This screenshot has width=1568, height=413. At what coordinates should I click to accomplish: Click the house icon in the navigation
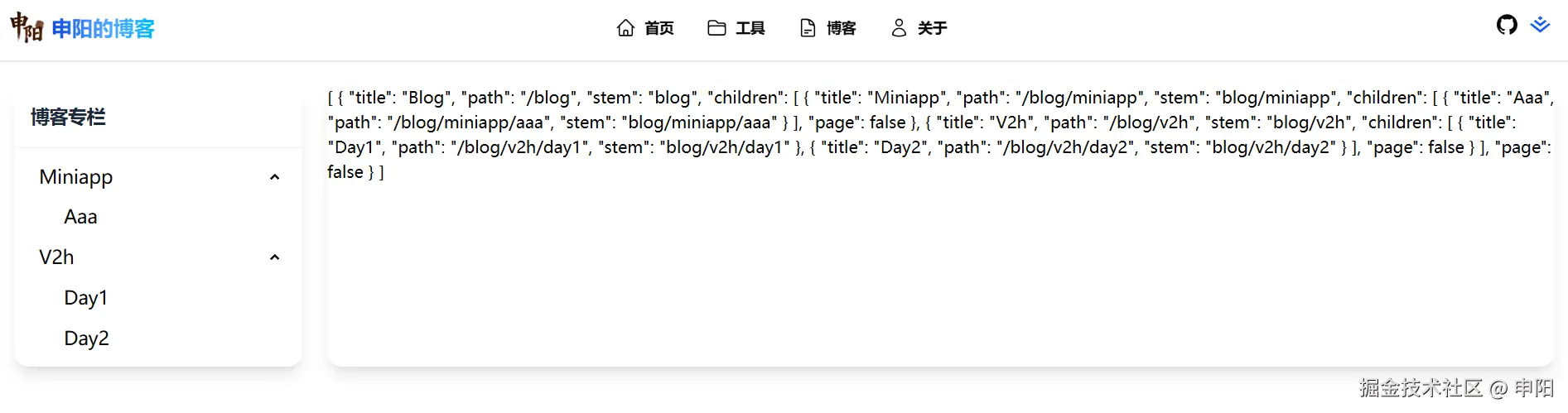pyautogui.click(x=625, y=28)
